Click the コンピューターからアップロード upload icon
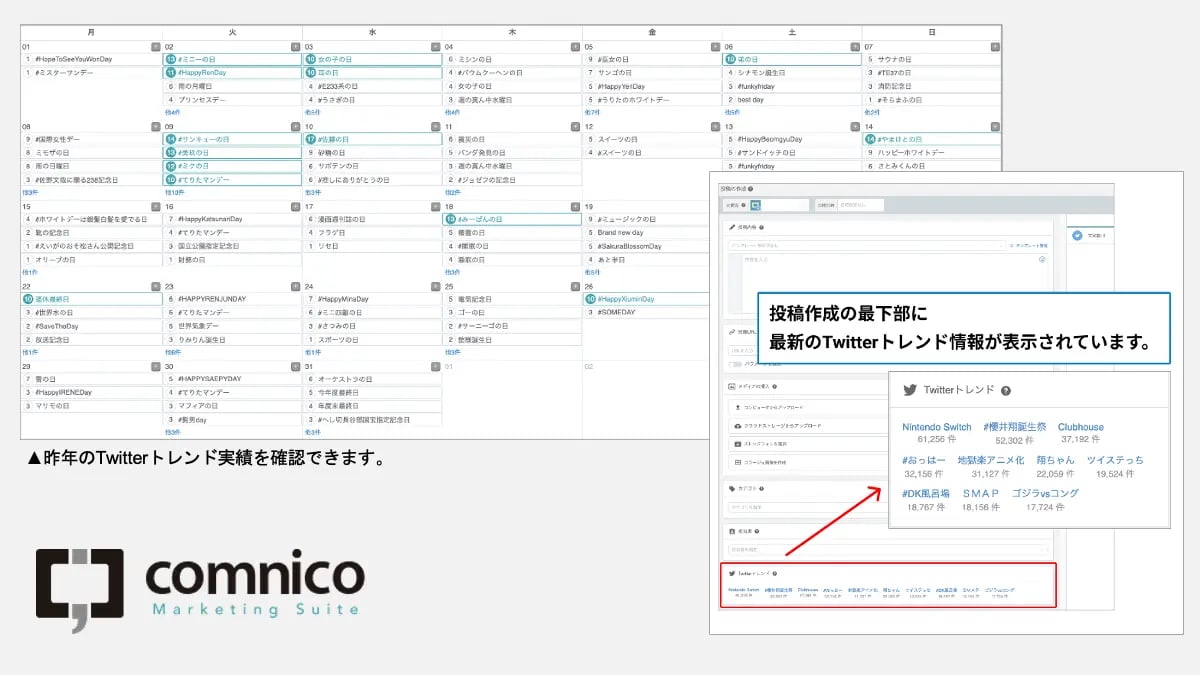Viewport: 1200px width, 675px height. click(x=736, y=407)
